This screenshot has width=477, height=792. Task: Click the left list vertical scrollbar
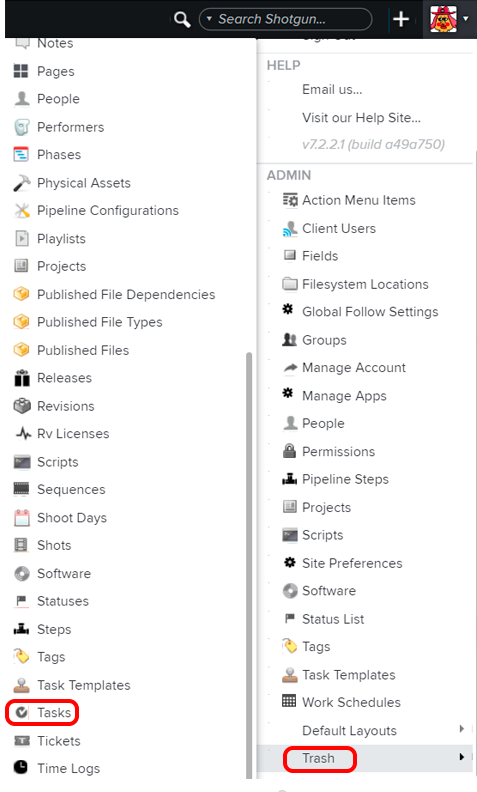click(249, 565)
